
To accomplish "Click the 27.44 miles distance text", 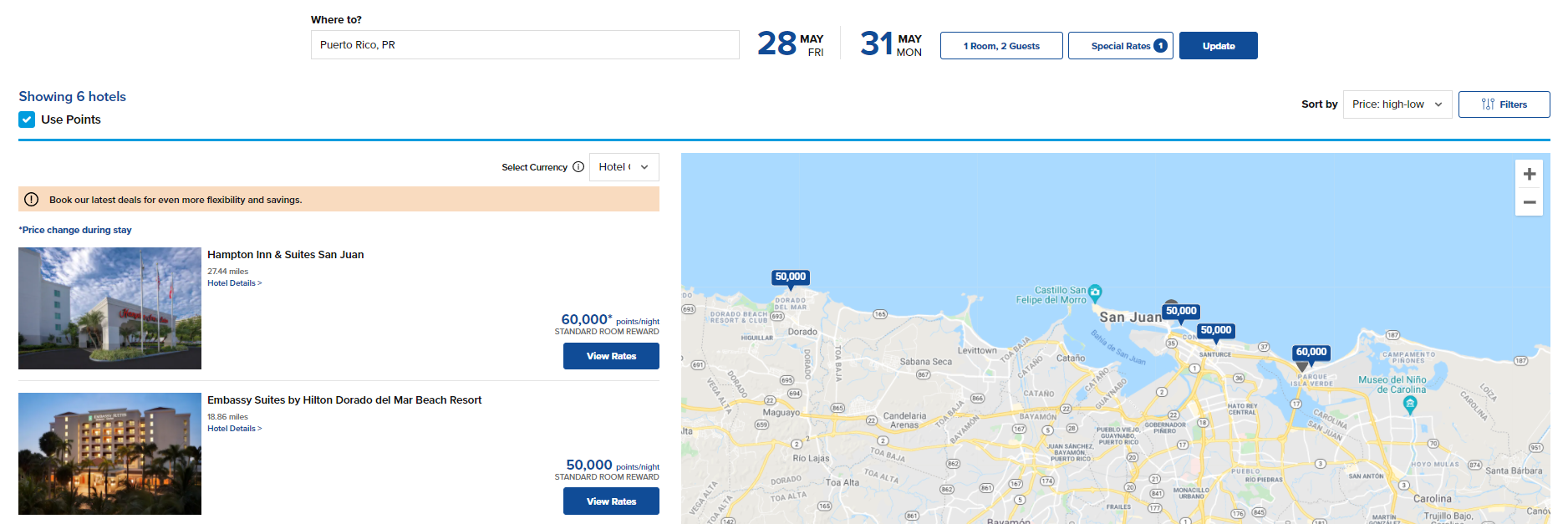I will pos(227,272).
